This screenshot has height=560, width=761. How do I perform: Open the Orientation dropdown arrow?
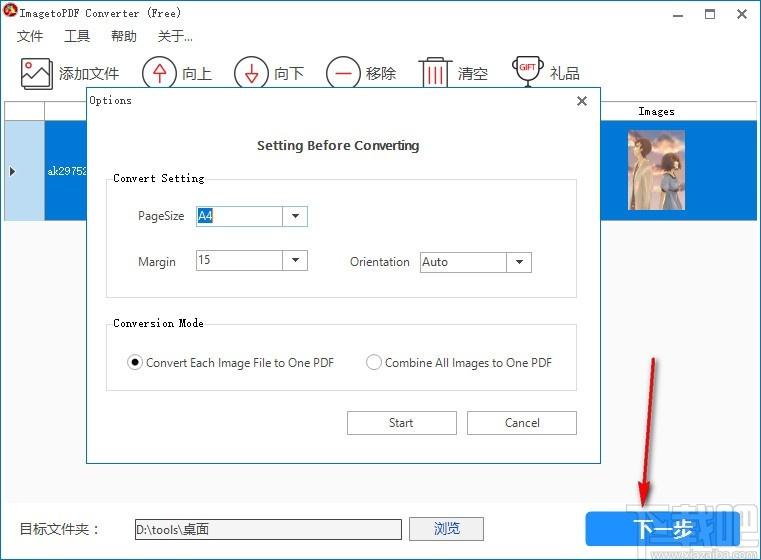pos(519,262)
